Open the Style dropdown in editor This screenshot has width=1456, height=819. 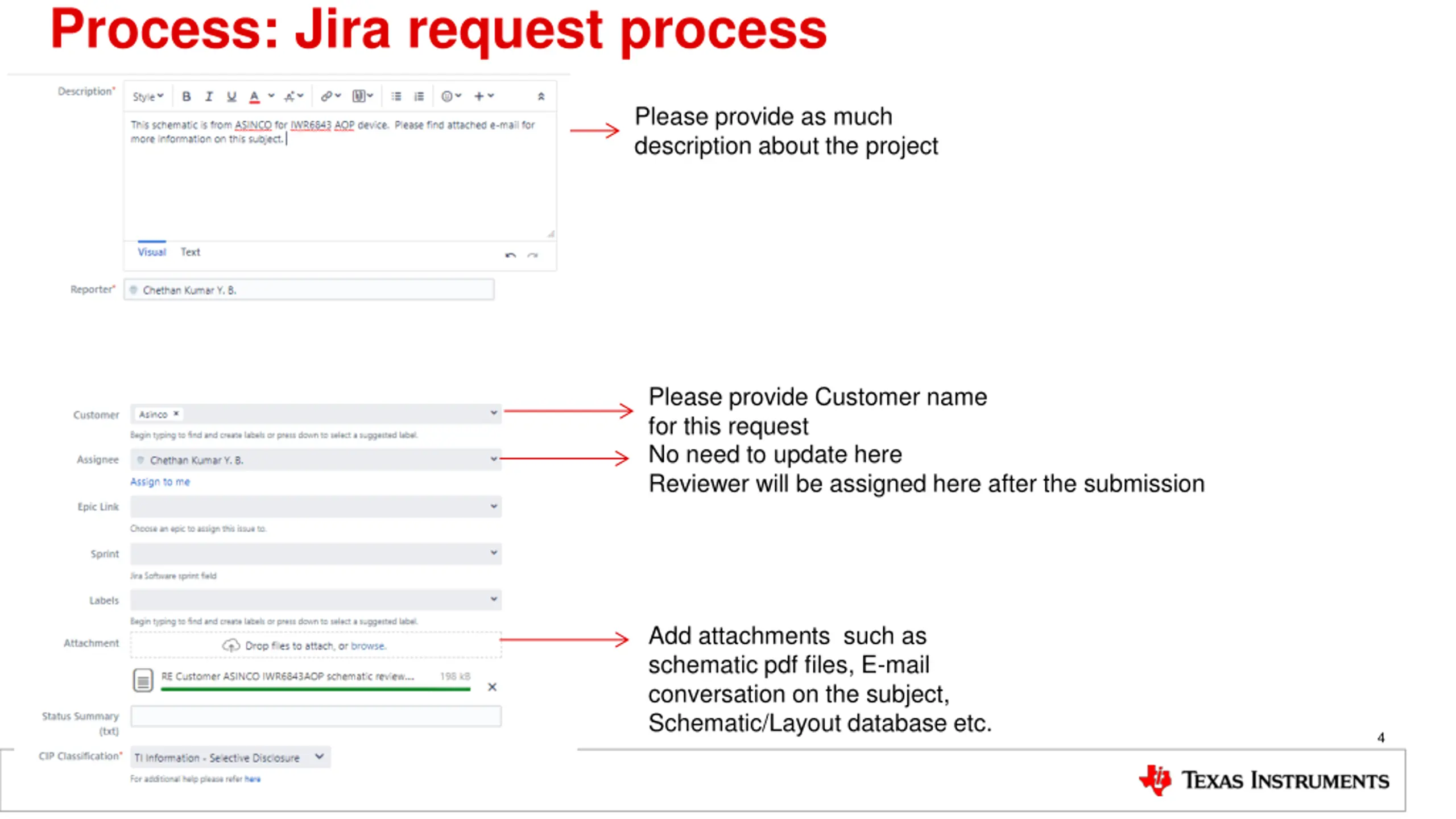[x=148, y=97]
